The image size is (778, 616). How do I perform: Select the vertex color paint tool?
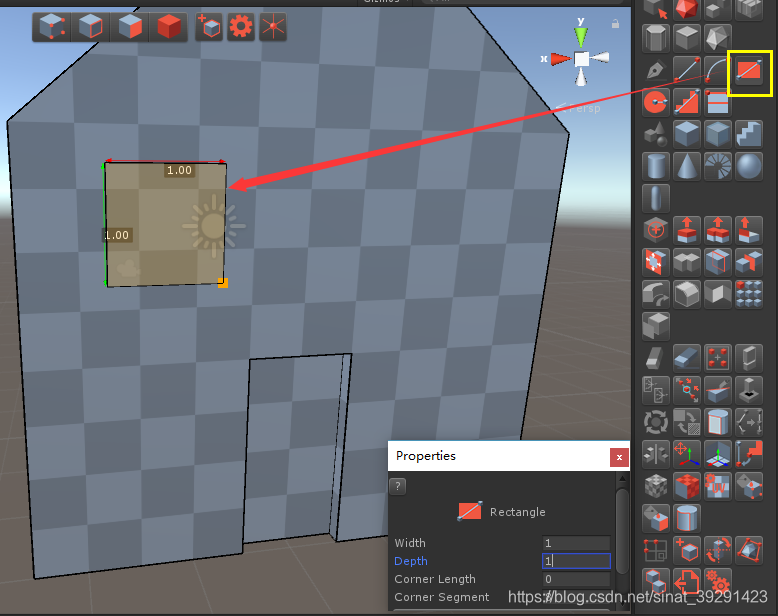(749, 486)
